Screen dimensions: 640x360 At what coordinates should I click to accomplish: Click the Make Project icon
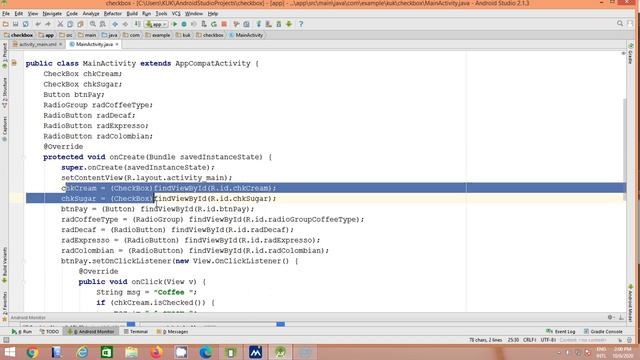point(137,24)
